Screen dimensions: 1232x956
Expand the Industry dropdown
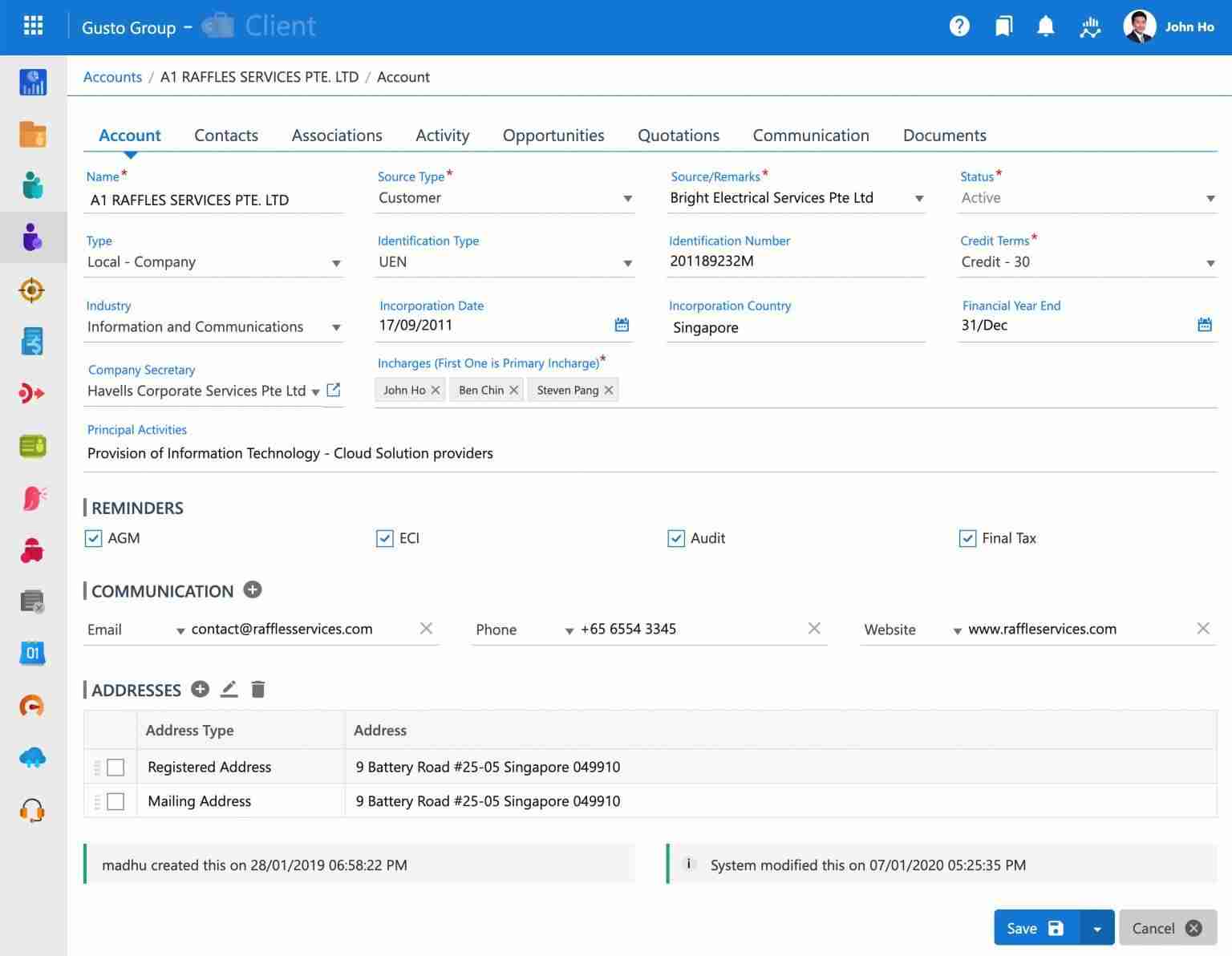point(336,327)
